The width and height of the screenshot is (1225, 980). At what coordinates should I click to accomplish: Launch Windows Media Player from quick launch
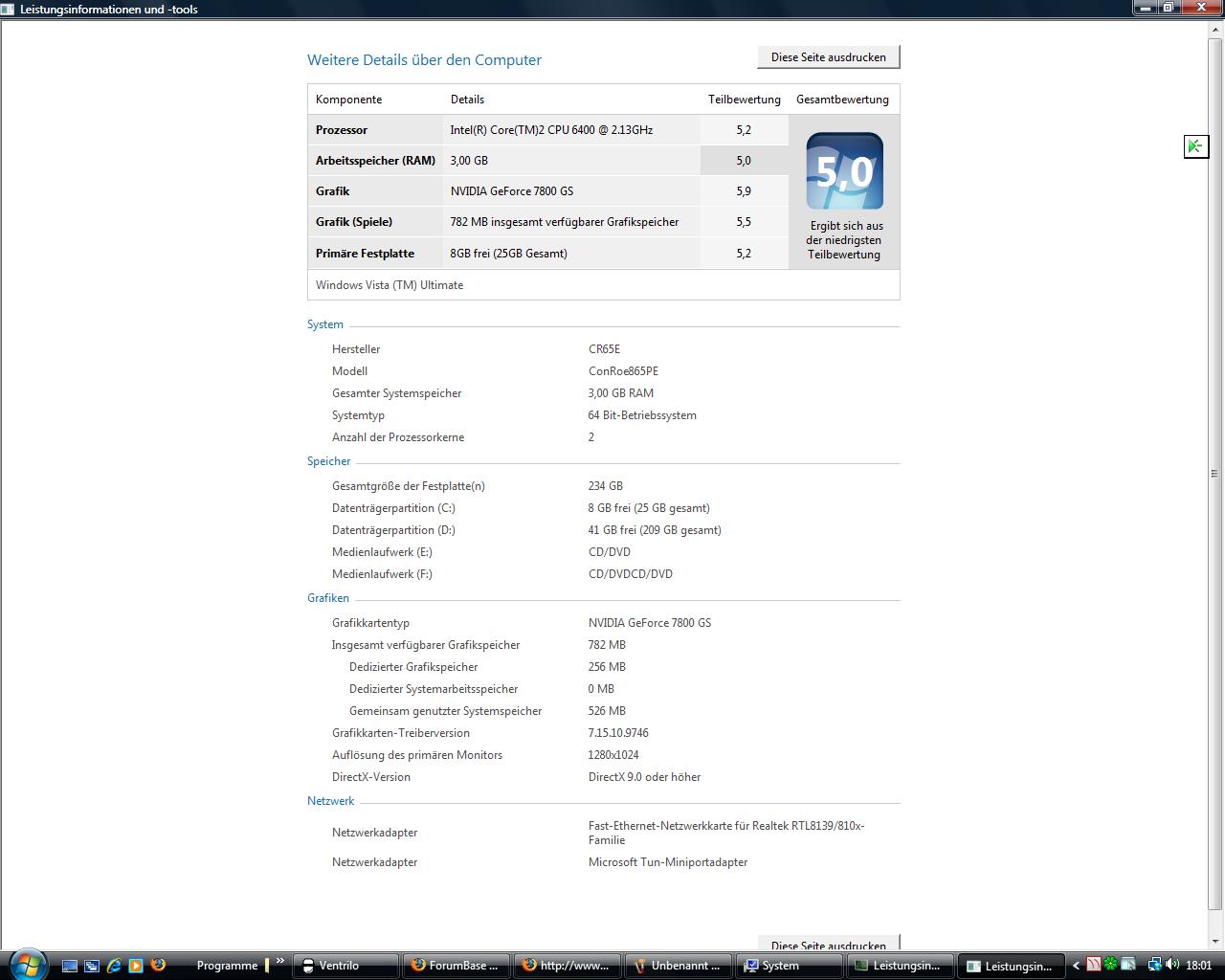tap(136, 966)
